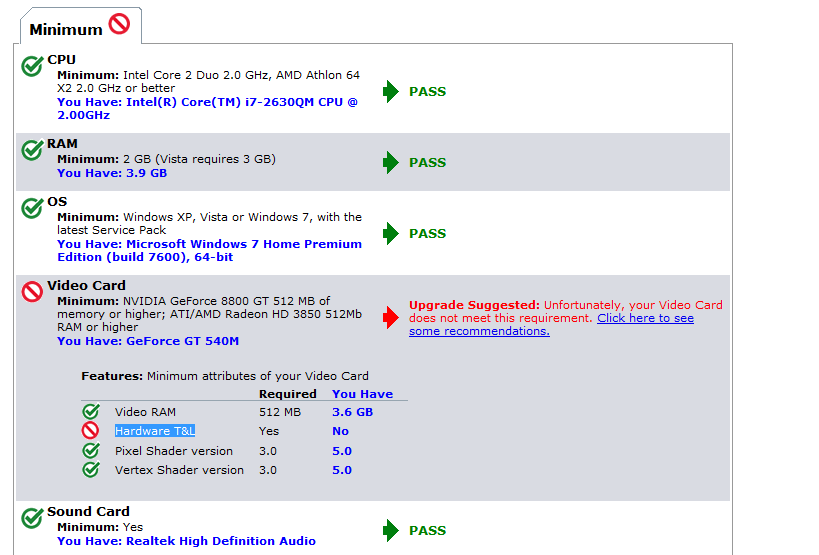Click 'Minimum: NVIDIA GeForce 8800 GT' requirement text
819x555 pixels.
point(209,314)
